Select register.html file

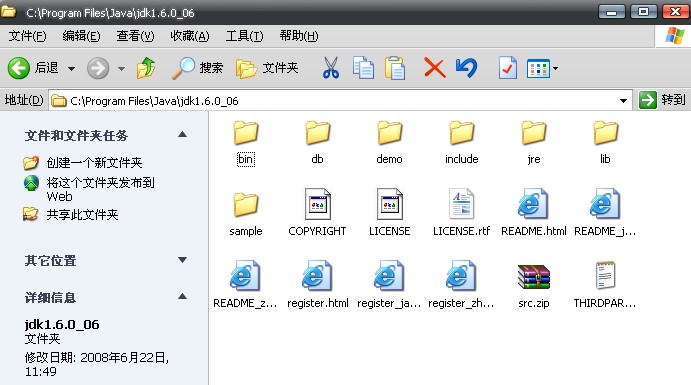317,285
